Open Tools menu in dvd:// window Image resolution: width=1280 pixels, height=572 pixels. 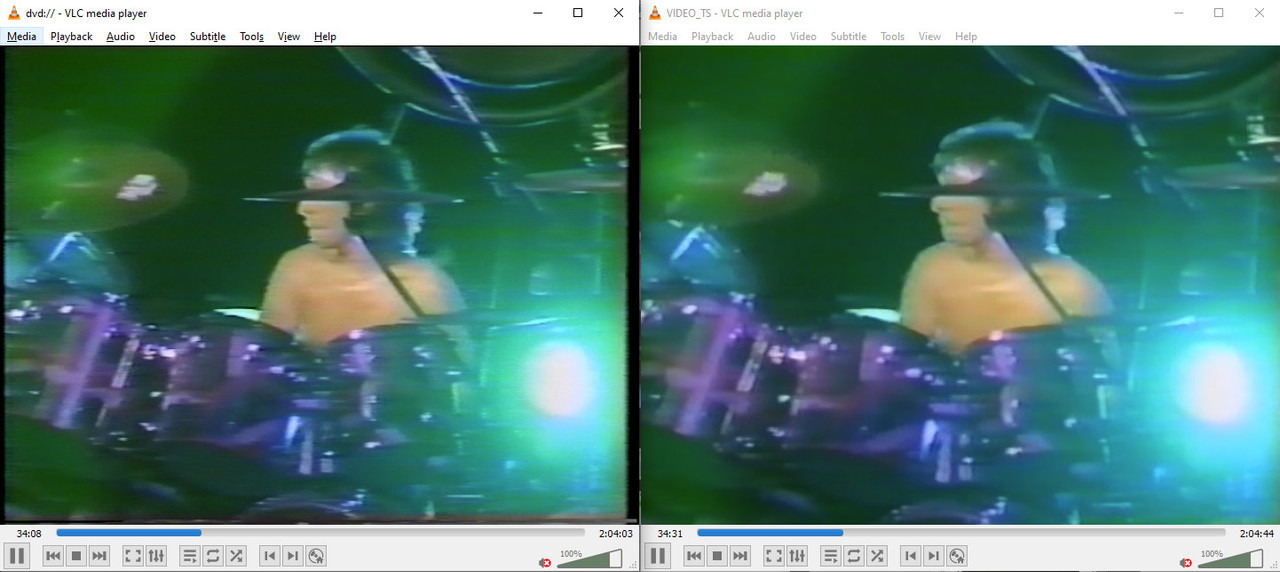pos(251,36)
